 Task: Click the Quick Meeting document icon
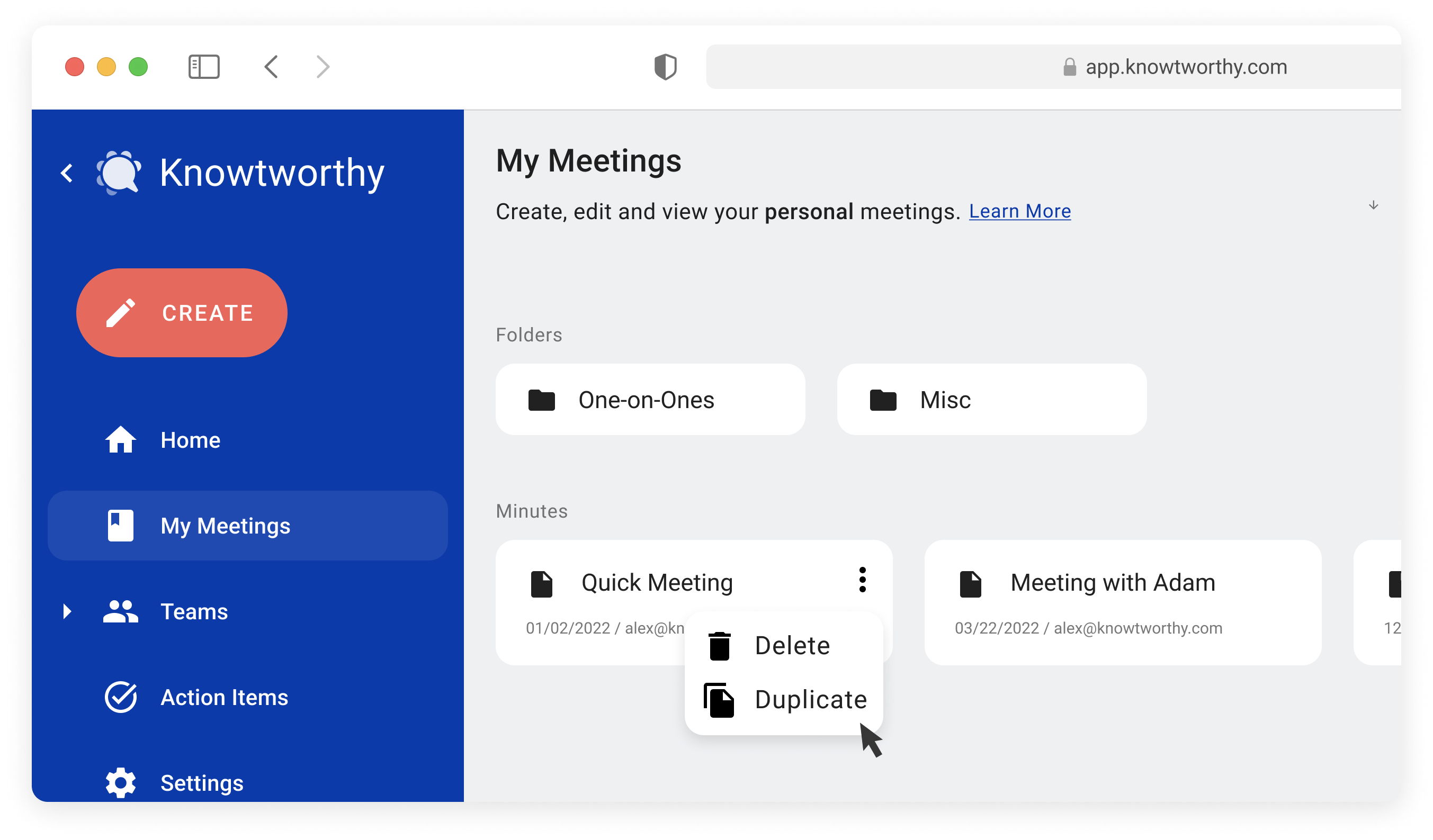tap(541, 584)
